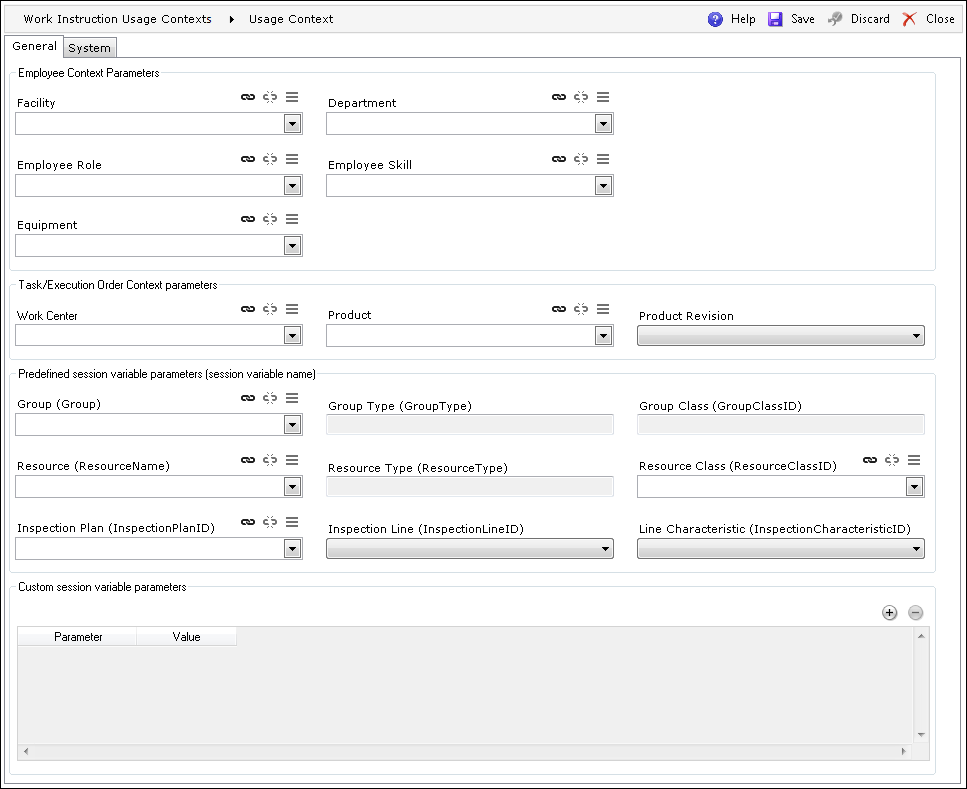The image size is (967, 789).
Task: Expand the Group (Group) dropdown
Action: [292, 425]
